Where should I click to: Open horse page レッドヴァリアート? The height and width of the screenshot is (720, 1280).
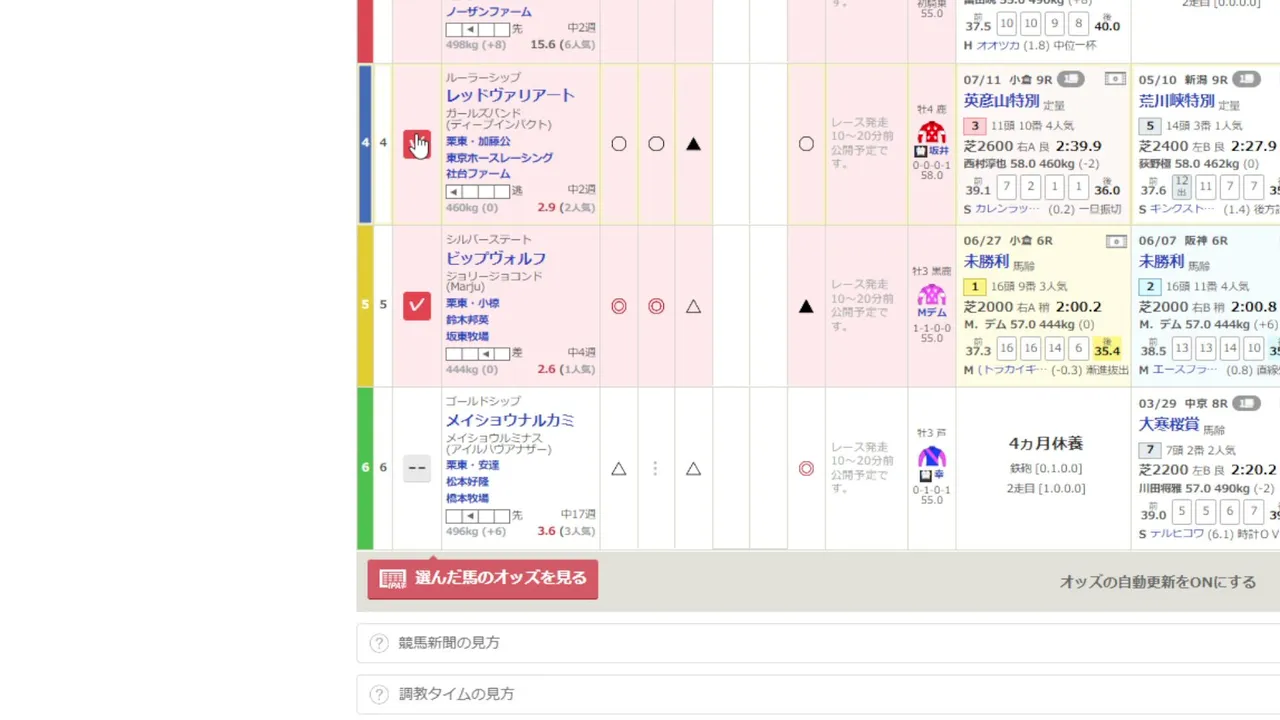510,95
